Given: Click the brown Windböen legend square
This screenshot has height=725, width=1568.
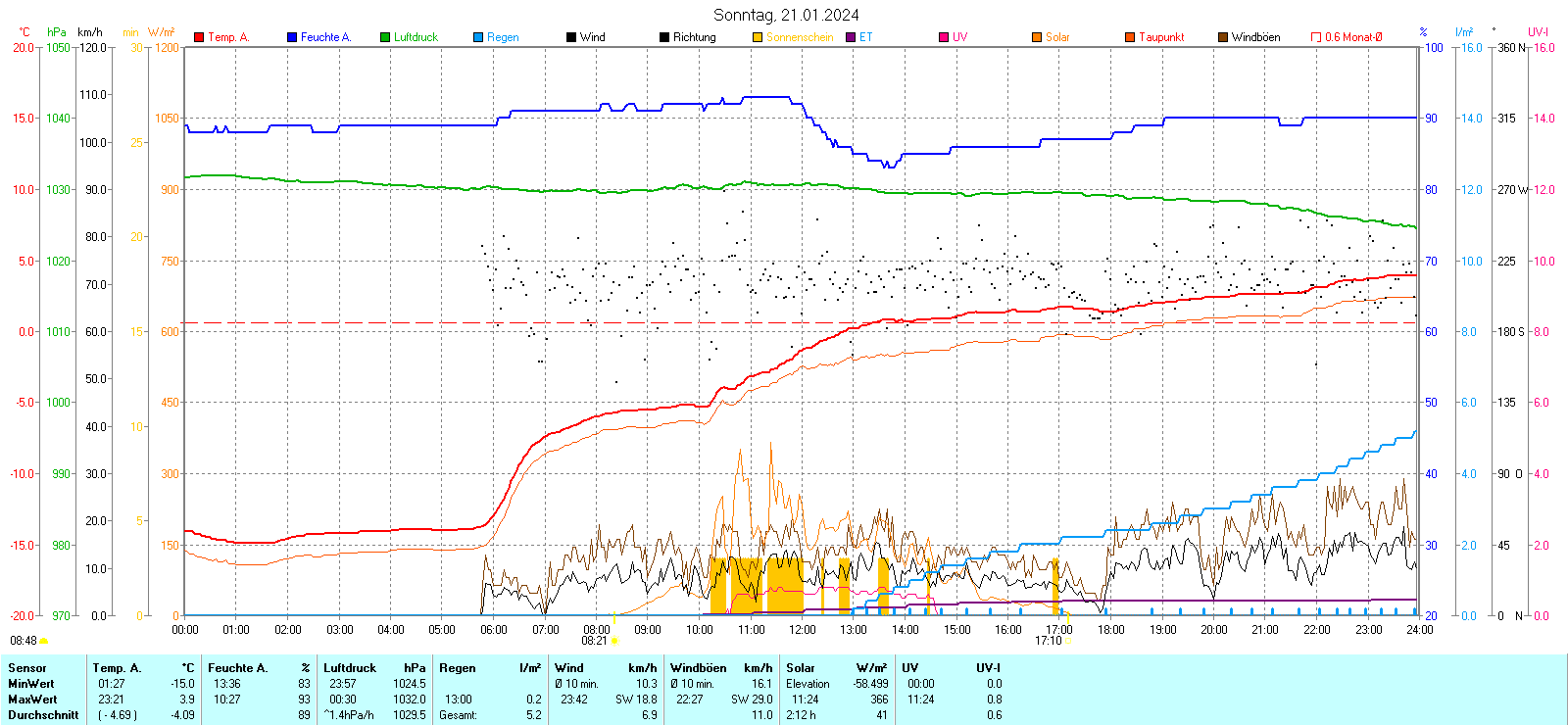Looking at the screenshot, I should (1223, 37).
